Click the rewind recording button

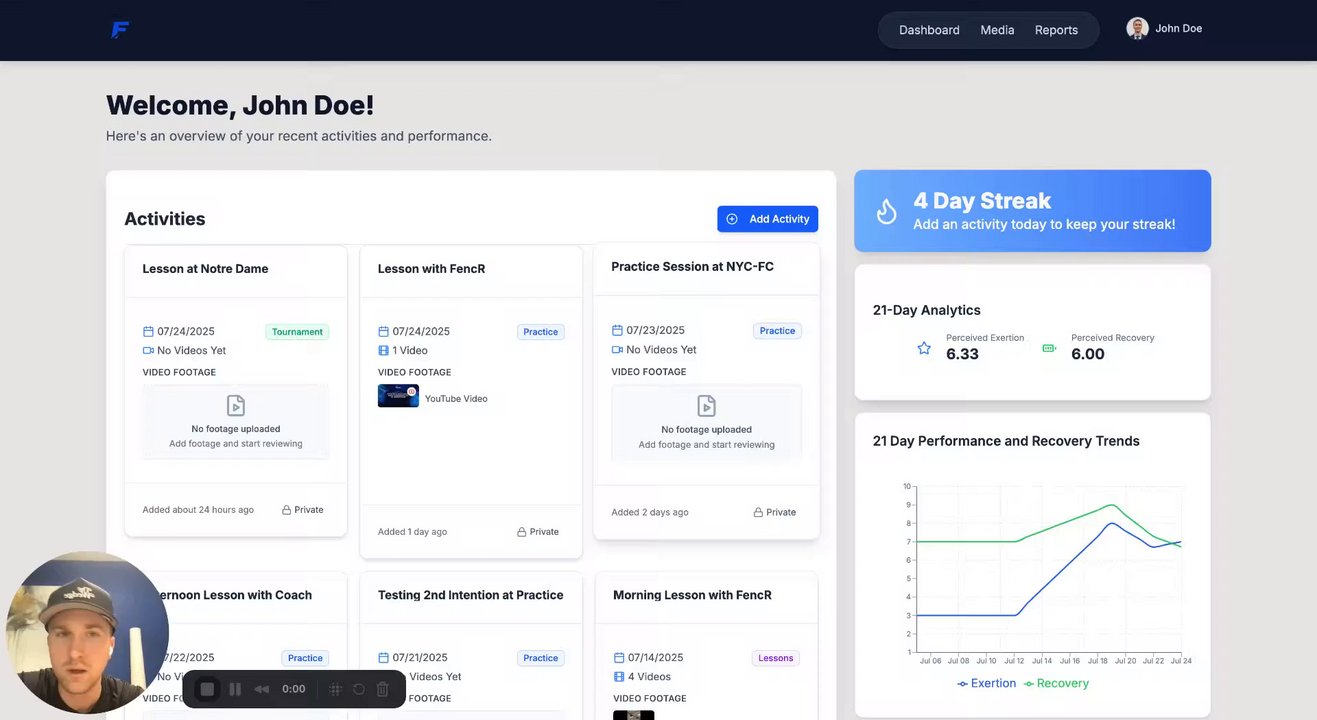[x=262, y=689]
